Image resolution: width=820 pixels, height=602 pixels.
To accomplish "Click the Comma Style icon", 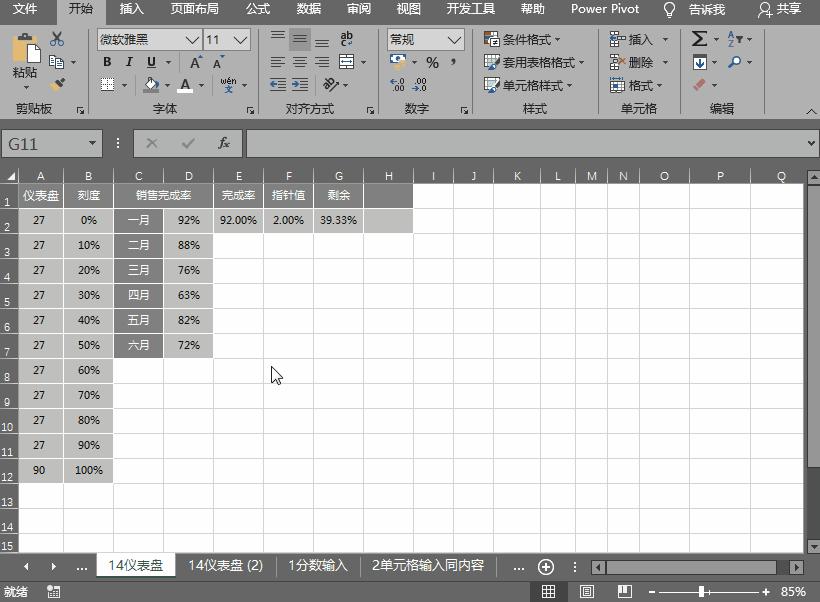I will pos(453,62).
